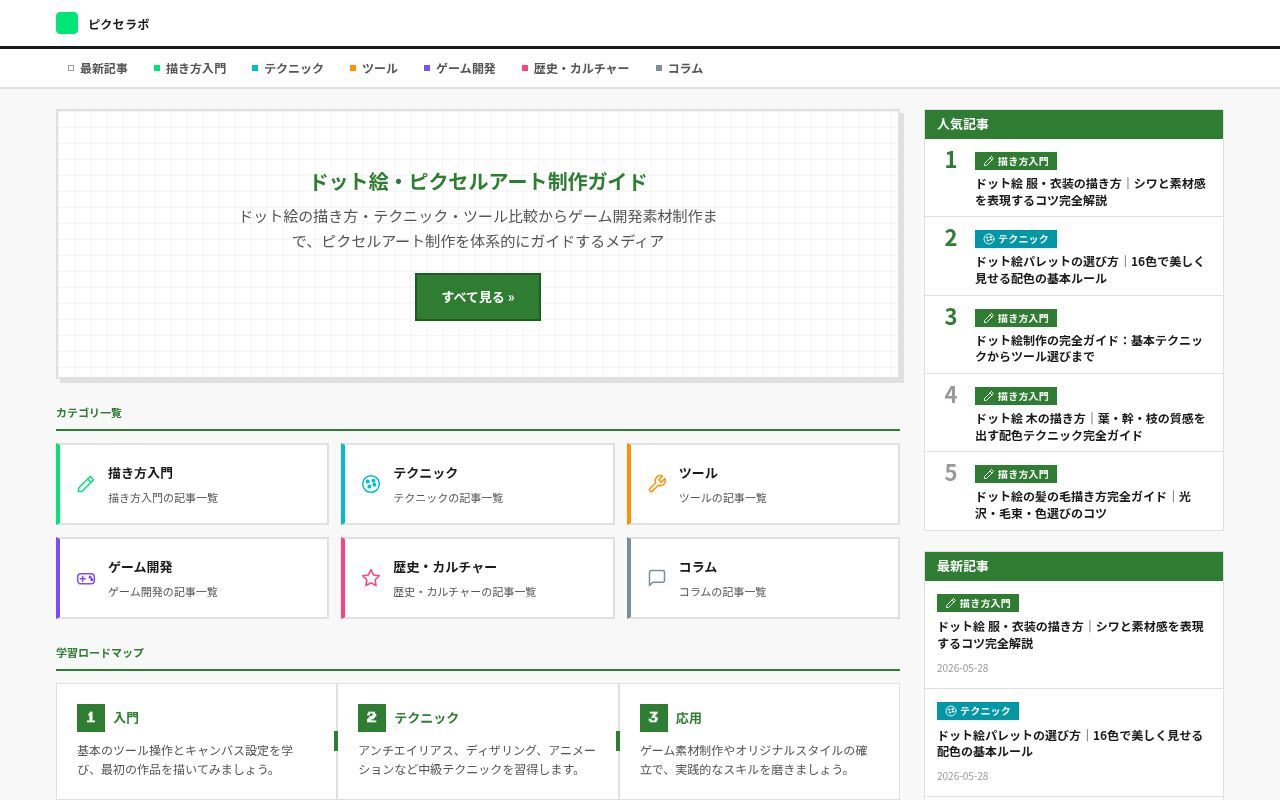Click the すべて見る » button
The height and width of the screenshot is (800, 1280).
[478, 297]
